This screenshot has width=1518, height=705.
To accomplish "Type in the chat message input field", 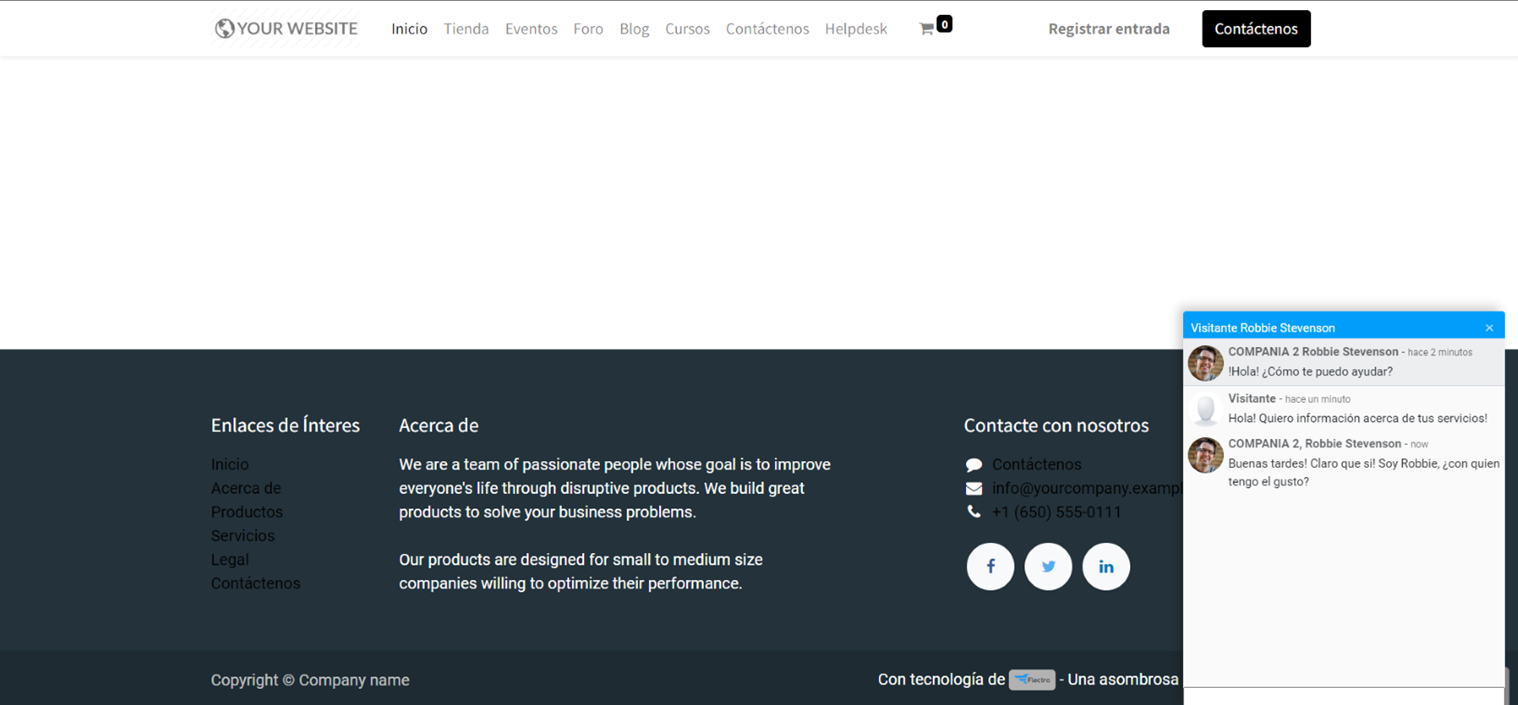I will 1342,696.
